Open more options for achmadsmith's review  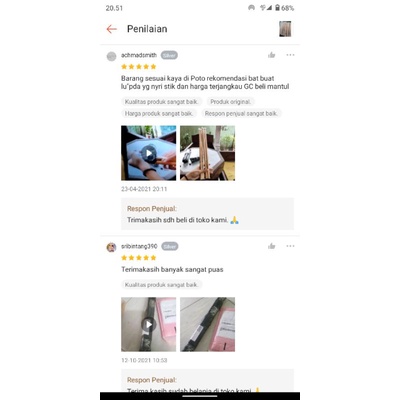[x=290, y=55]
